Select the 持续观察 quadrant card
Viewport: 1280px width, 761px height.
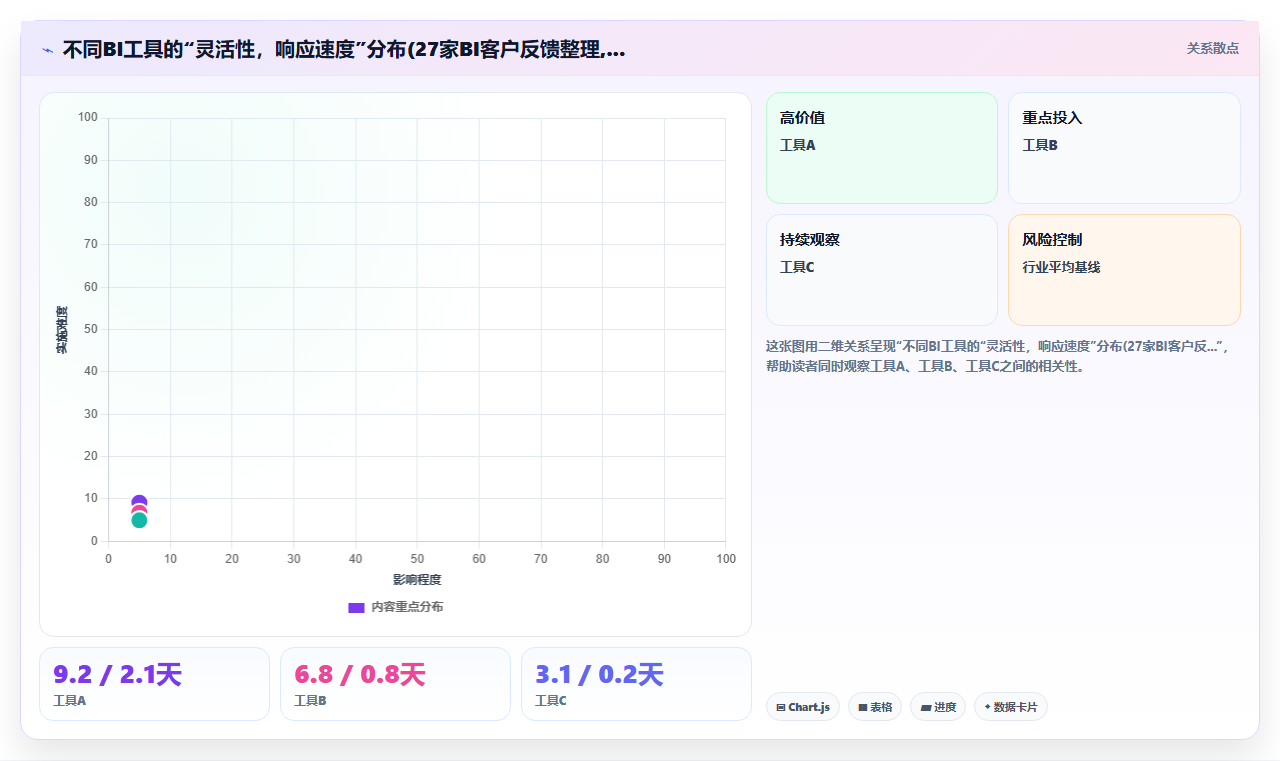[x=882, y=270]
